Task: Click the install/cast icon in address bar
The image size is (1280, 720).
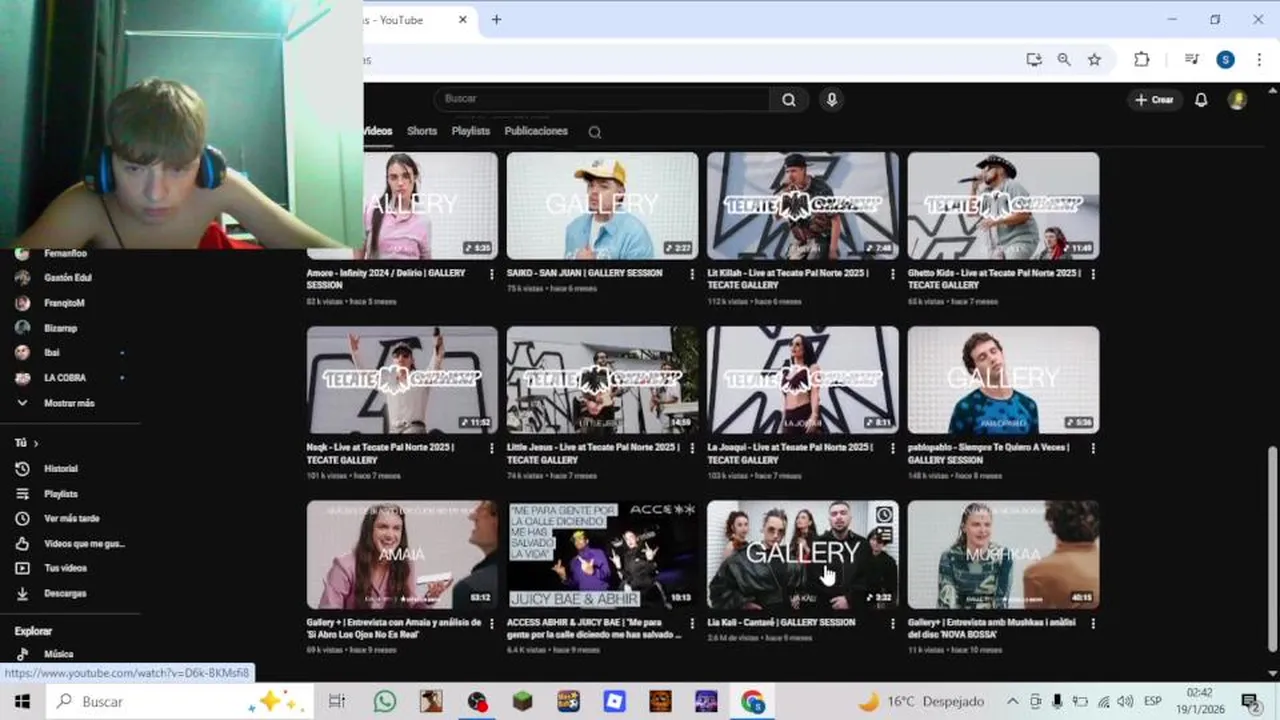Action: (1034, 60)
